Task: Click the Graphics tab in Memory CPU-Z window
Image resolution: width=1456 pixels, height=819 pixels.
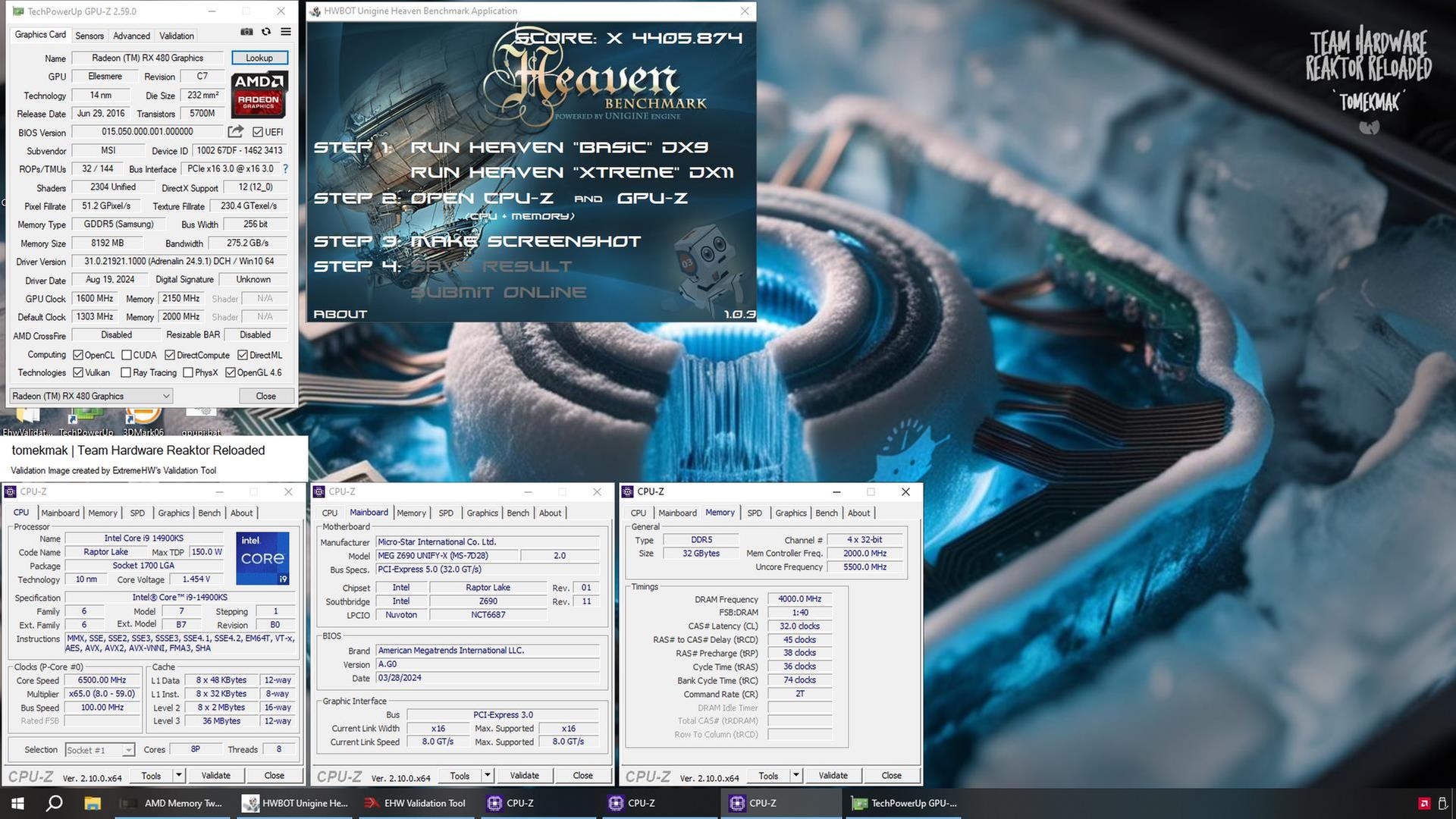Action: pos(791,513)
